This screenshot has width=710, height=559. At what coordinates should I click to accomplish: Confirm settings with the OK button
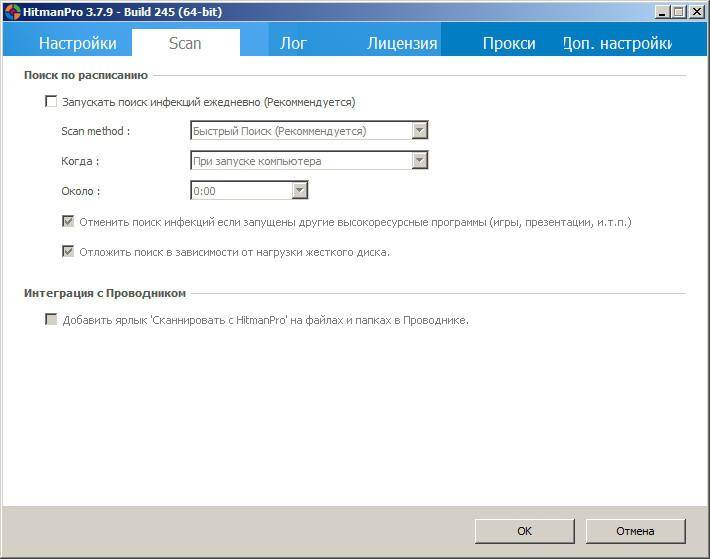pos(525,531)
